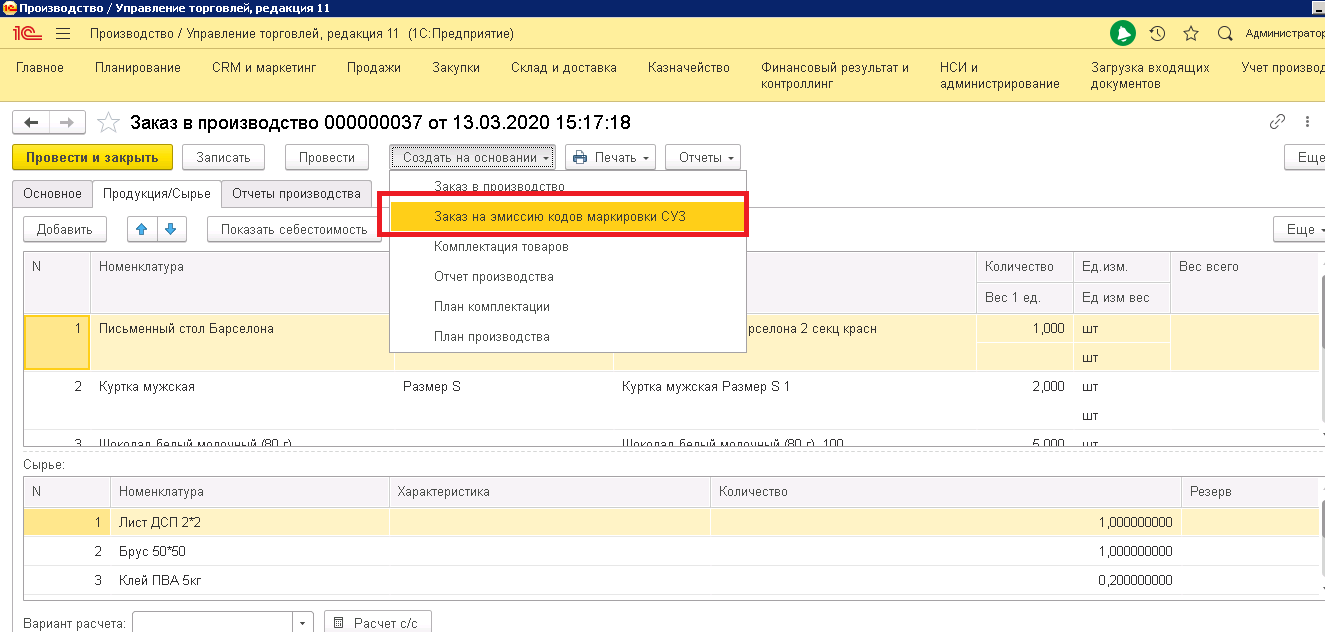Viewport: 1325px width, 632px height.
Task: Expand the Печать dropdown
Action: pyautogui.click(x=610, y=157)
